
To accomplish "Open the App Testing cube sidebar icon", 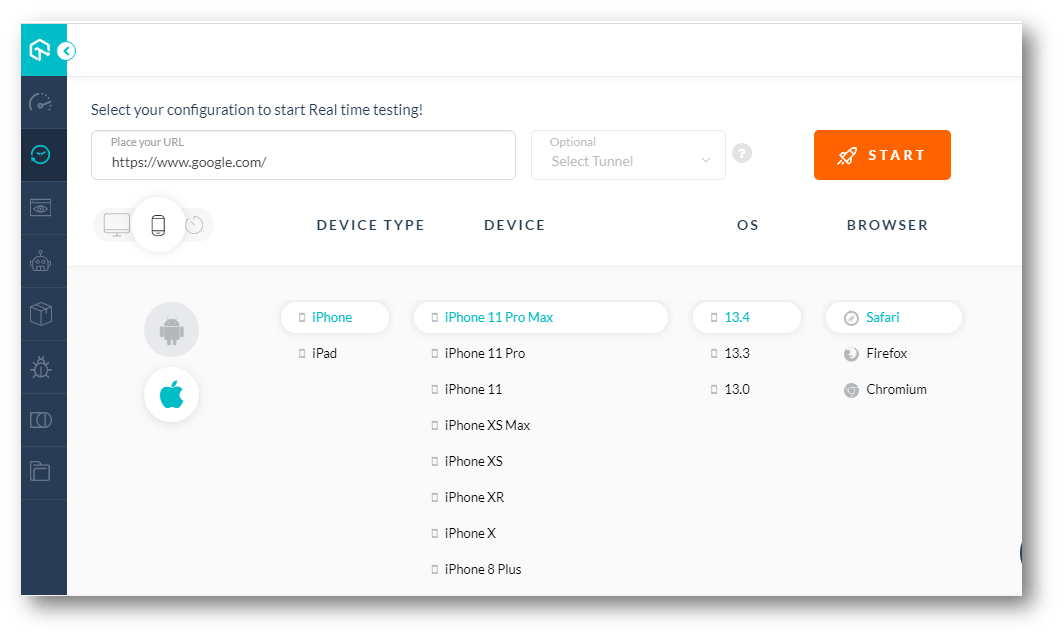I will coord(43,313).
